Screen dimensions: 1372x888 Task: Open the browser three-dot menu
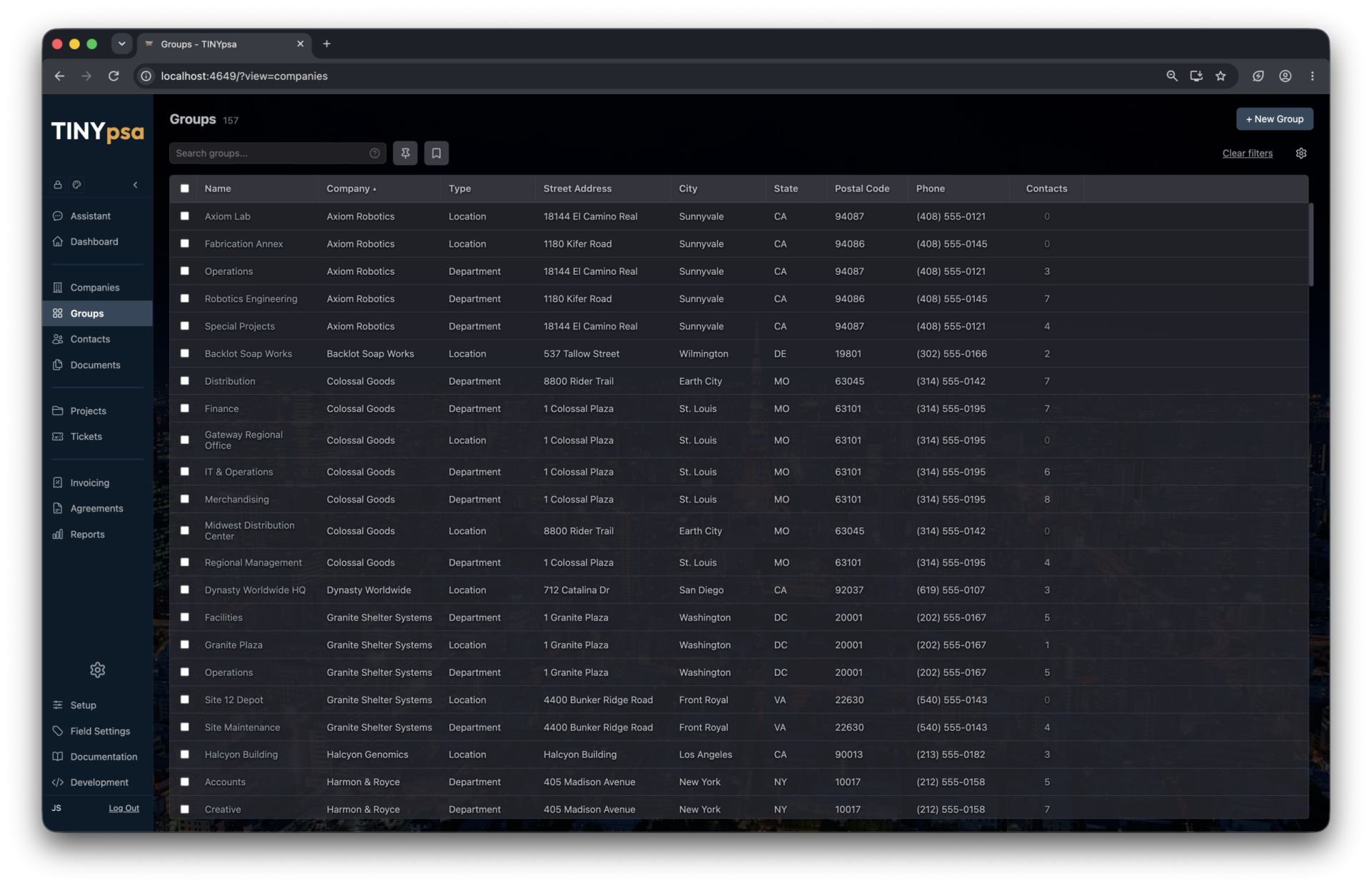1312,76
